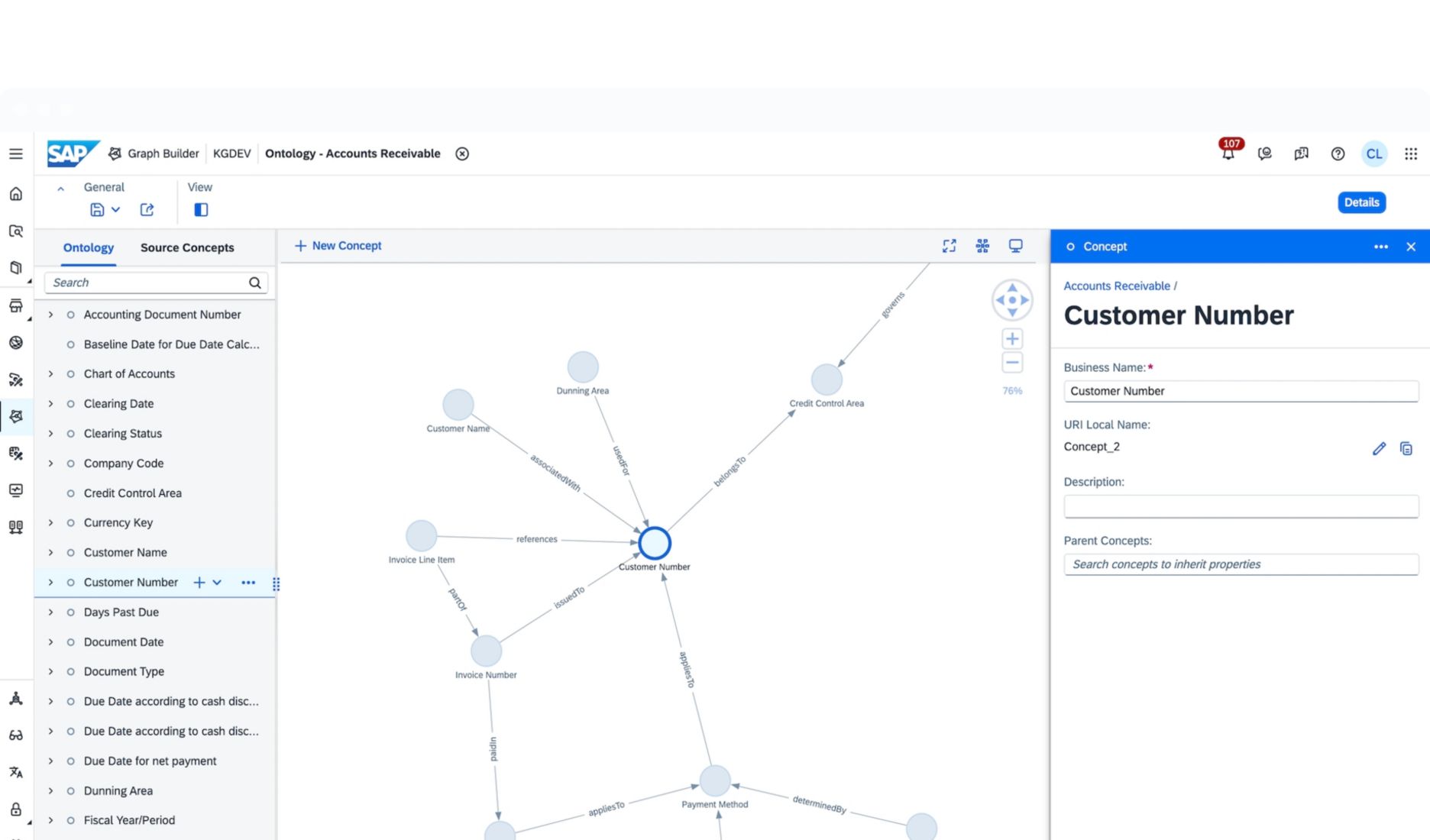The height and width of the screenshot is (840, 1430).
Task: Switch to the Source Concepts tab
Action: pyautogui.click(x=187, y=247)
